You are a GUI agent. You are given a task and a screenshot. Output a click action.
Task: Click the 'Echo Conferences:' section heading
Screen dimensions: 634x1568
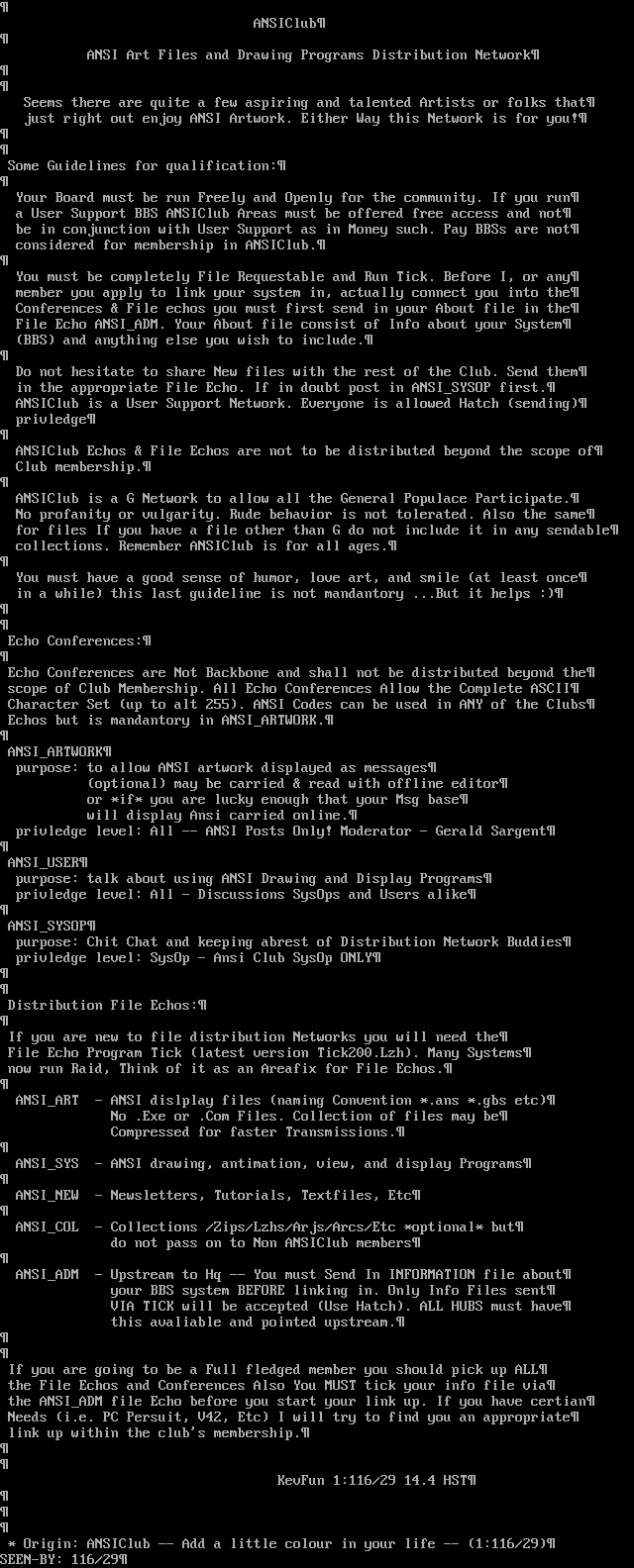pos(75,640)
